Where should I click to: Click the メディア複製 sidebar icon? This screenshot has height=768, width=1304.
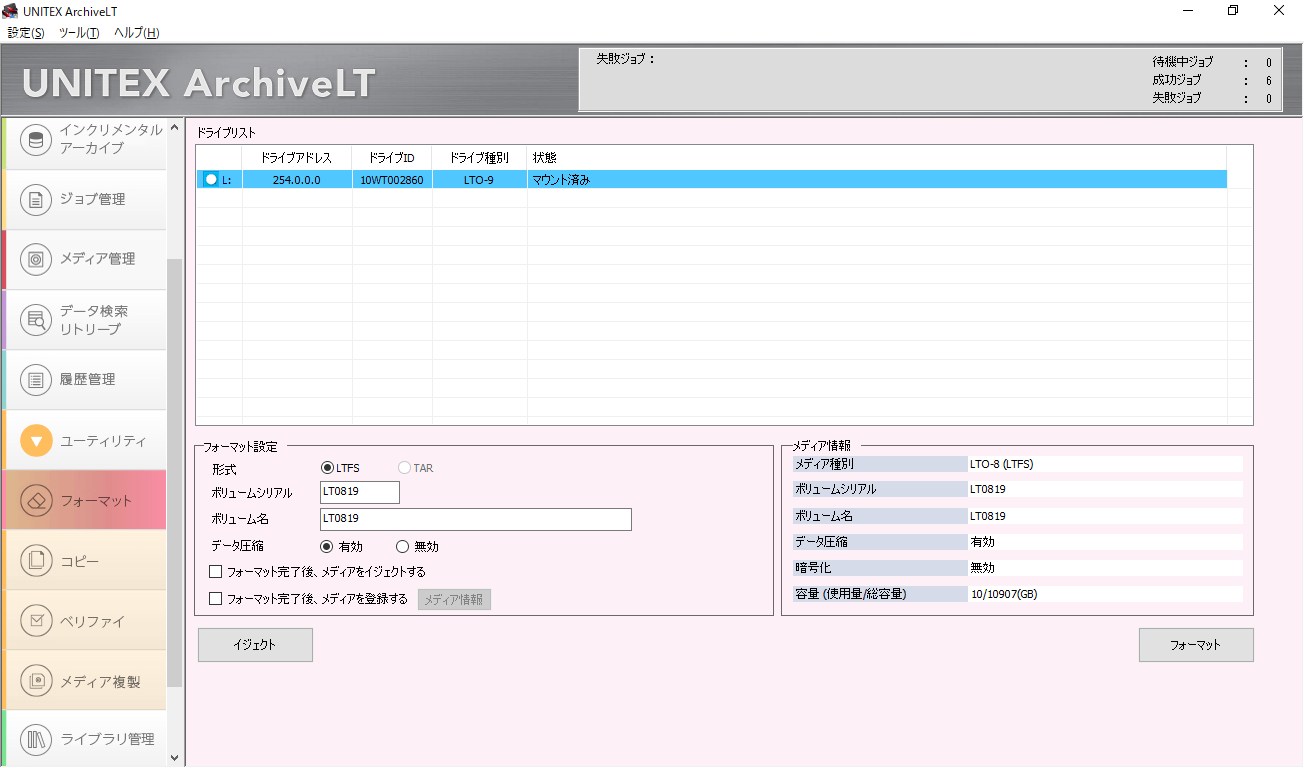[36, 681]
